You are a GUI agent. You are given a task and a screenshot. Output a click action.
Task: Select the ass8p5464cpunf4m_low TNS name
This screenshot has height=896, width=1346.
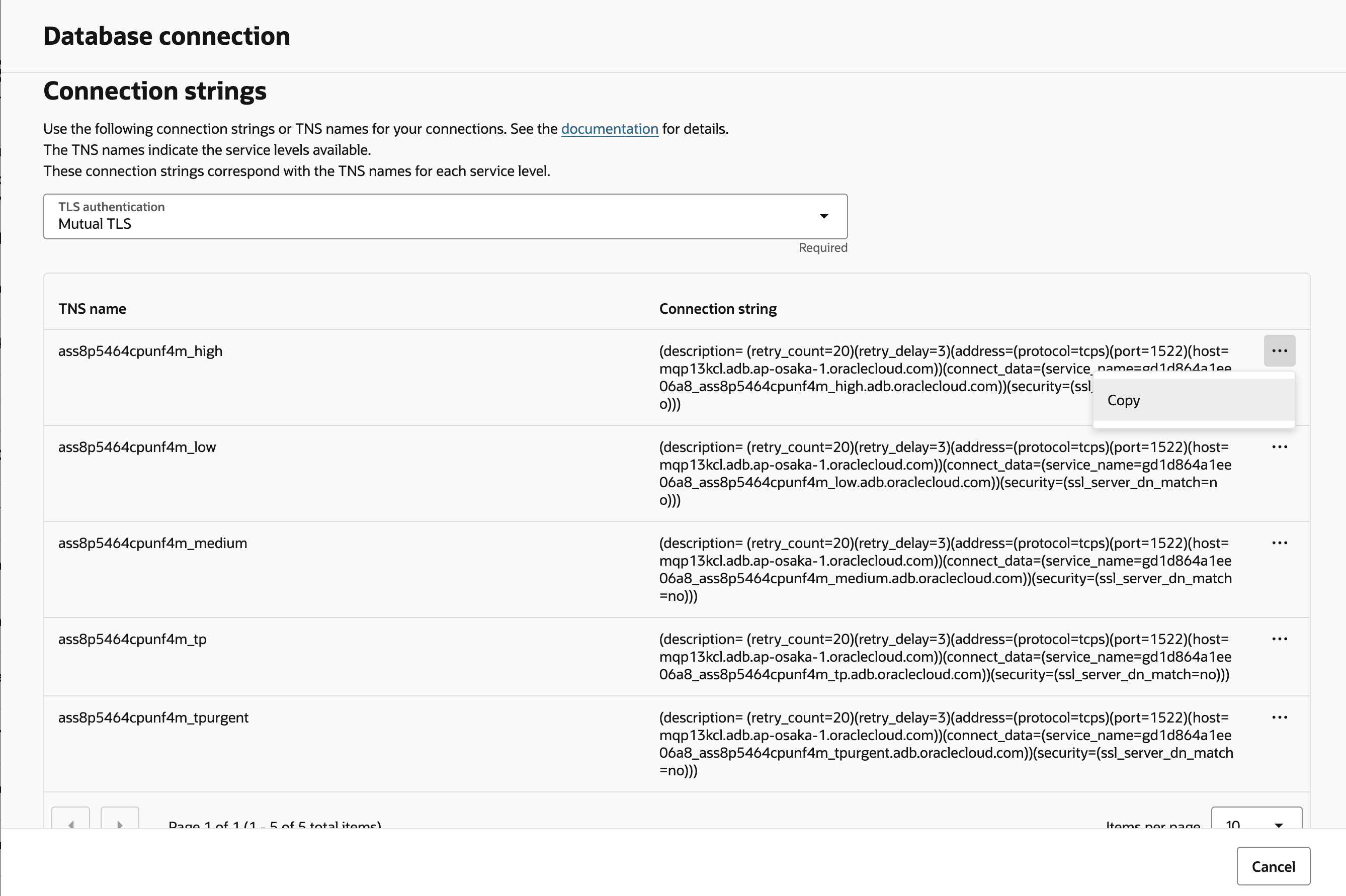(137, 447)
